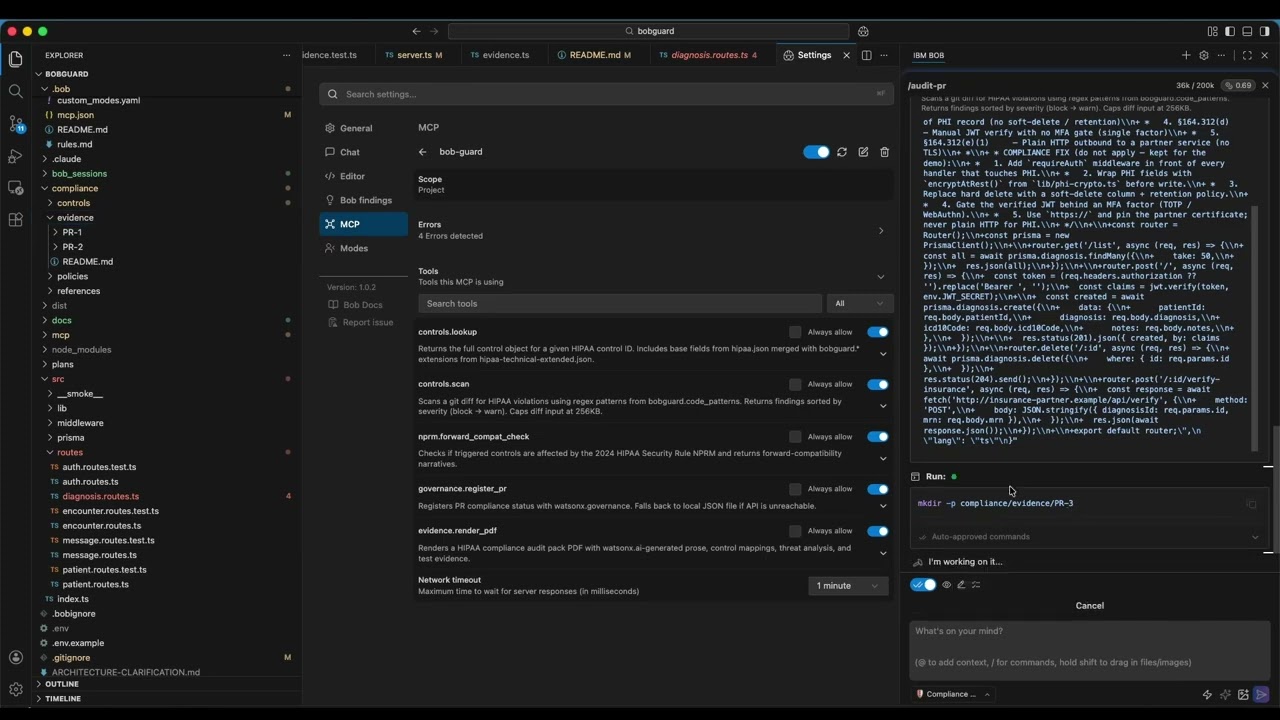Switch to the diagnosis.routes.ts tab

point(709,55)
